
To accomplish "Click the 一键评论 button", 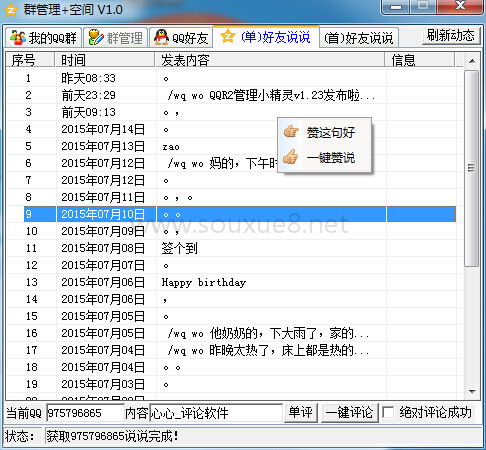I will [350, 413].
